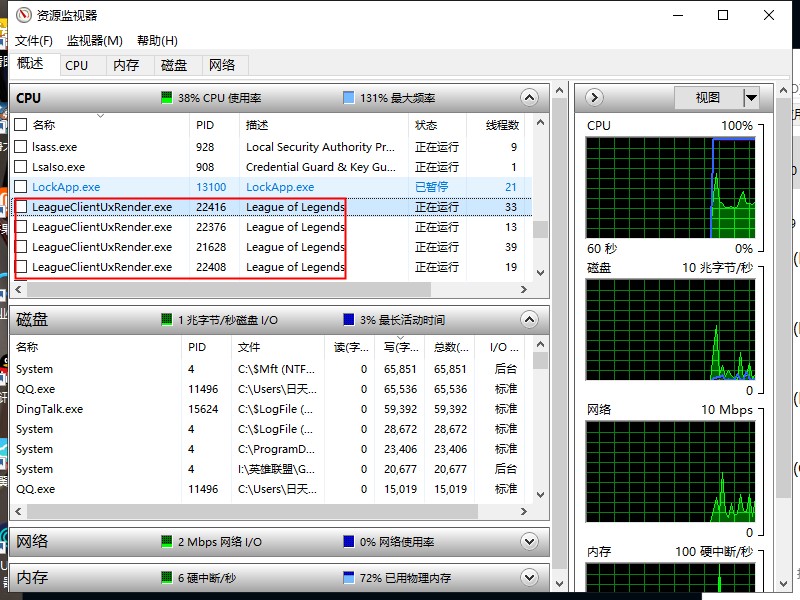The height and width of the screenshot is (600, 800).
Task: Sort CPU list by 线程数 column header
Action: (502, 125)
